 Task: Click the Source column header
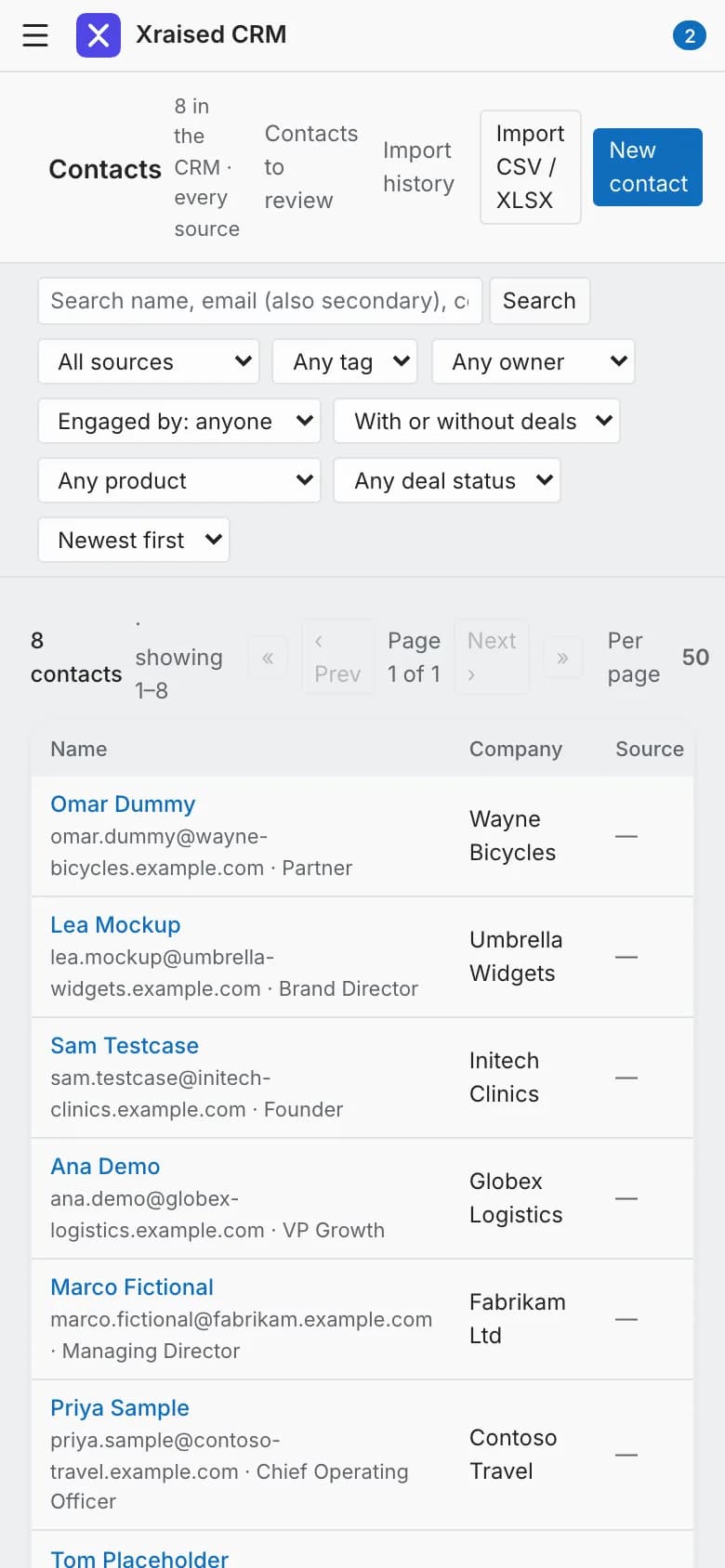pos(650,749)
